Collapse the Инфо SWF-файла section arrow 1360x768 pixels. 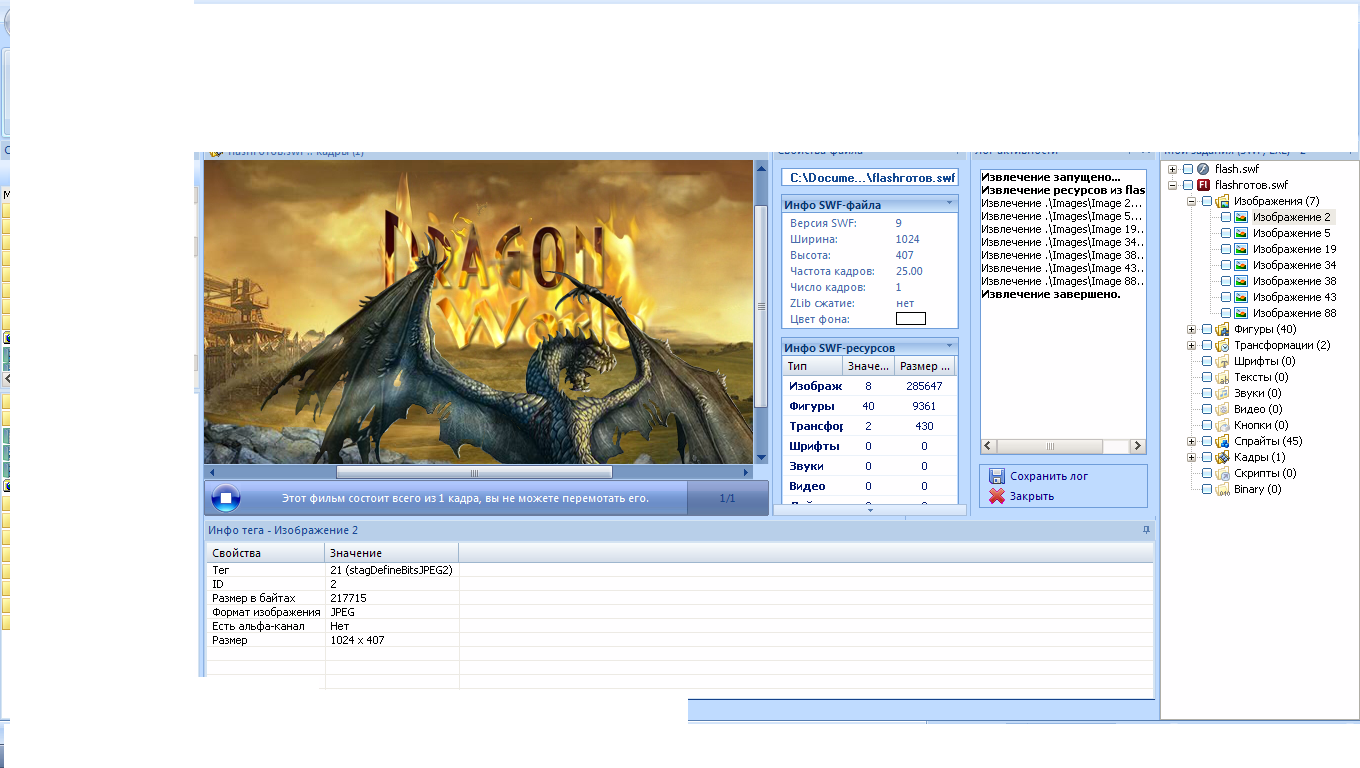[949, 203]
